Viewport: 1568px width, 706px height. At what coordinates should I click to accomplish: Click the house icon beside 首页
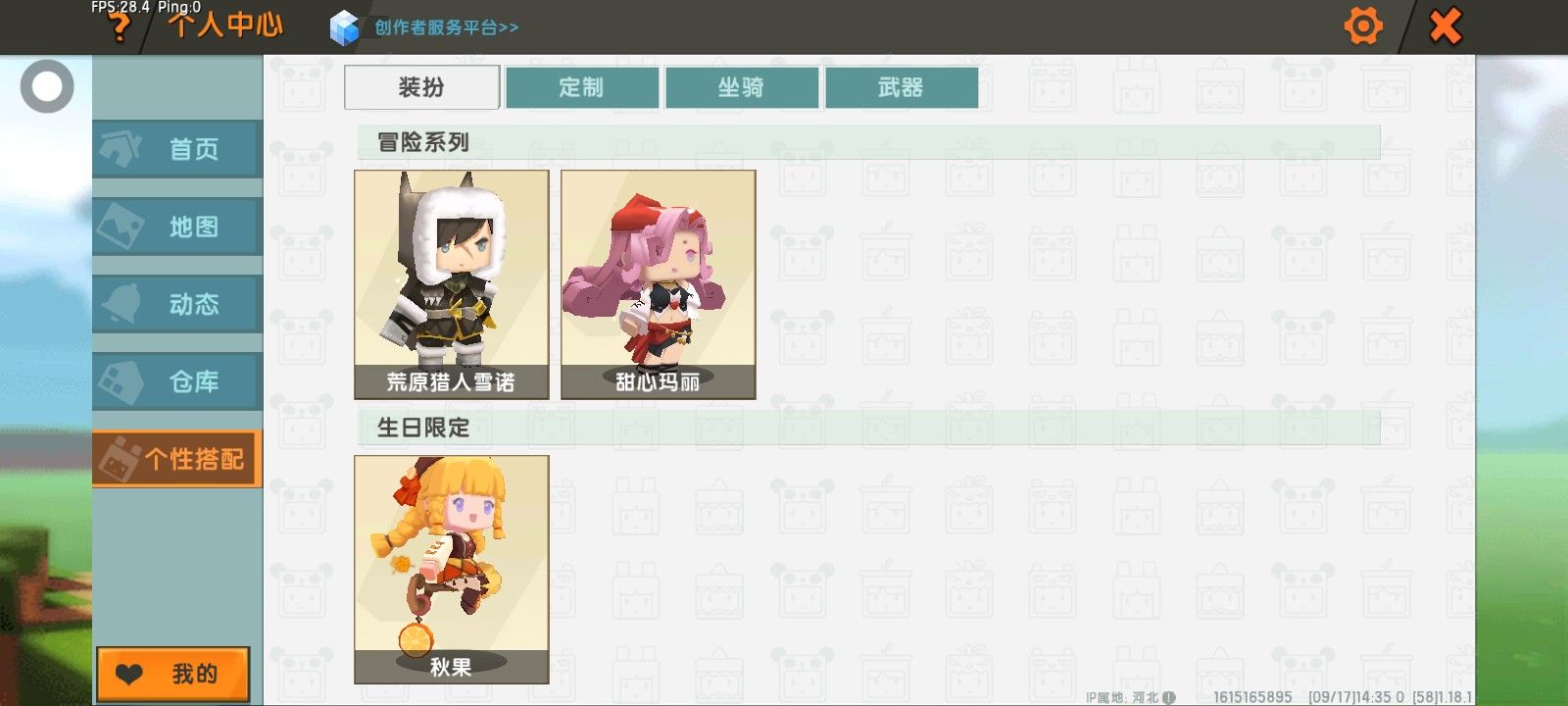[121, 148]
